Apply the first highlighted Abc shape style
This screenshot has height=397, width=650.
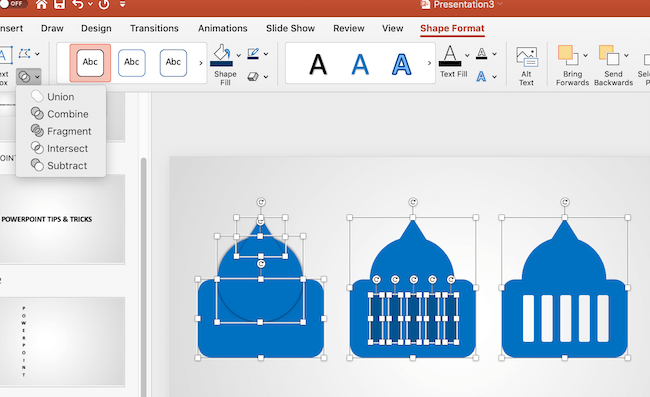(90, 63)
